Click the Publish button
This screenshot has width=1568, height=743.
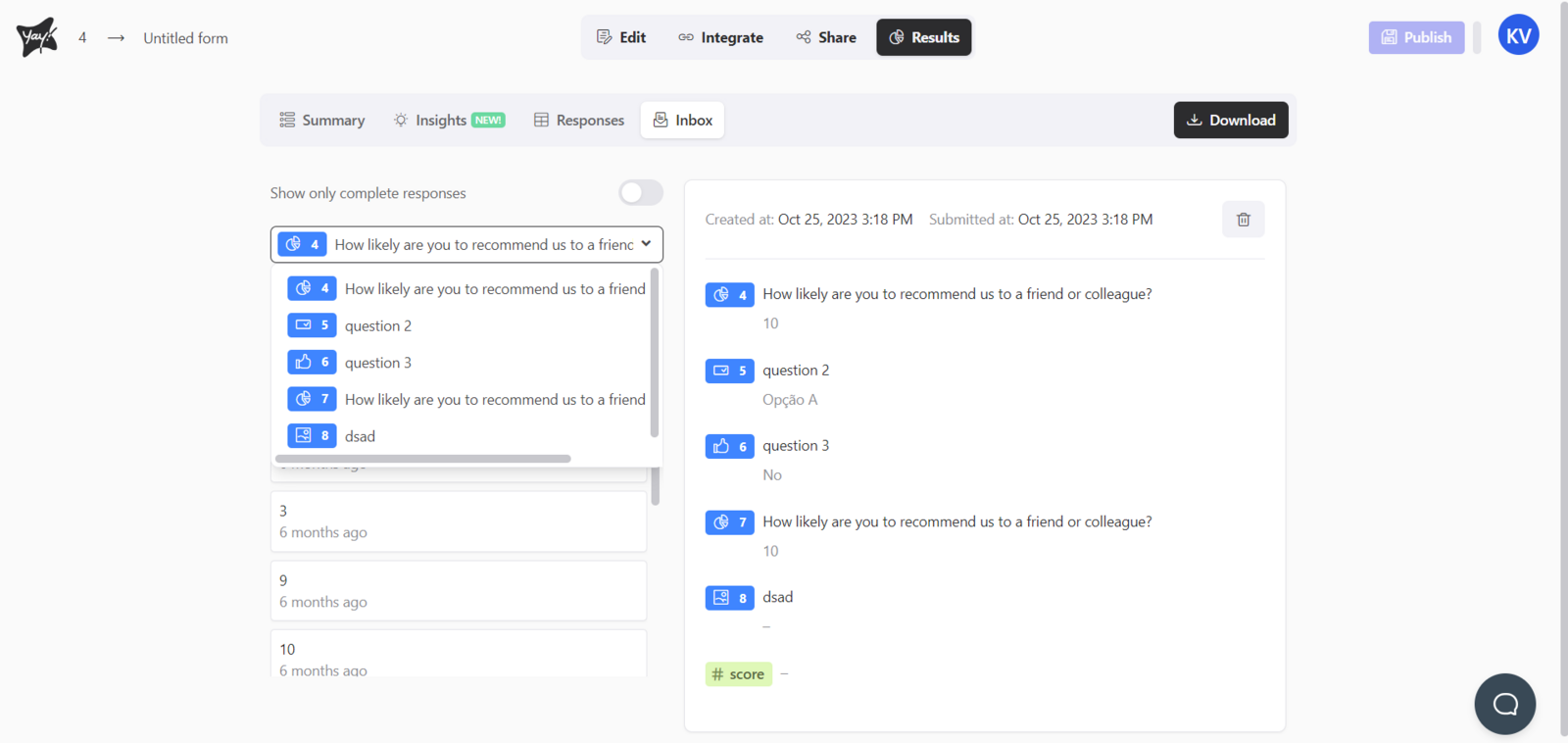tap(1416, 37)
